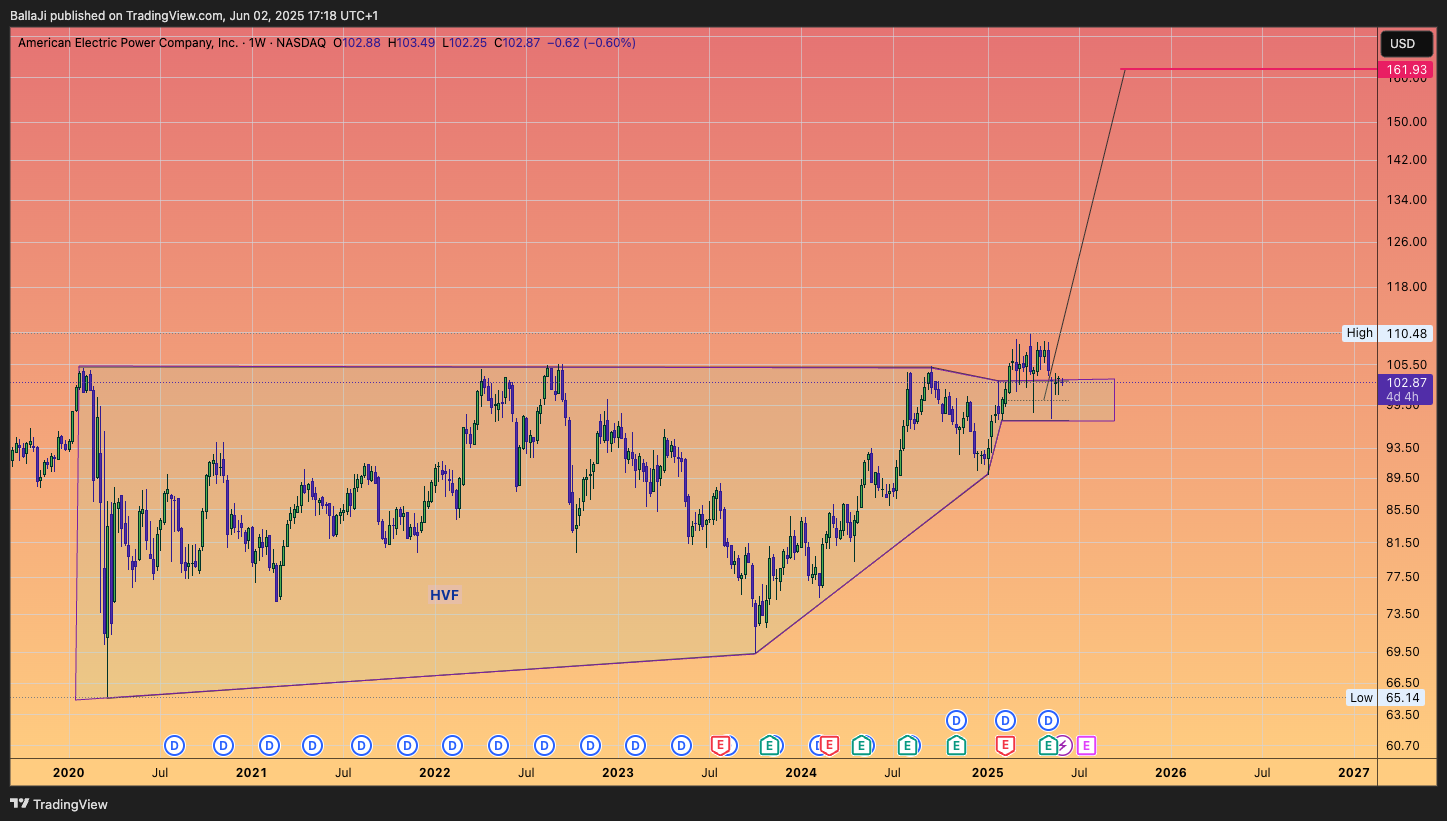Screen dimensions: 1447x821
Task: Click the pink upcoming earnings E marker
Action: pos(1086,745)
